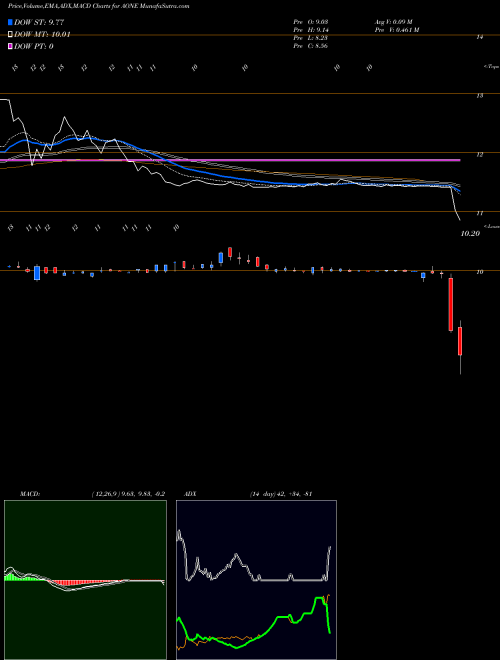Click the 10 price axis label

479,272
